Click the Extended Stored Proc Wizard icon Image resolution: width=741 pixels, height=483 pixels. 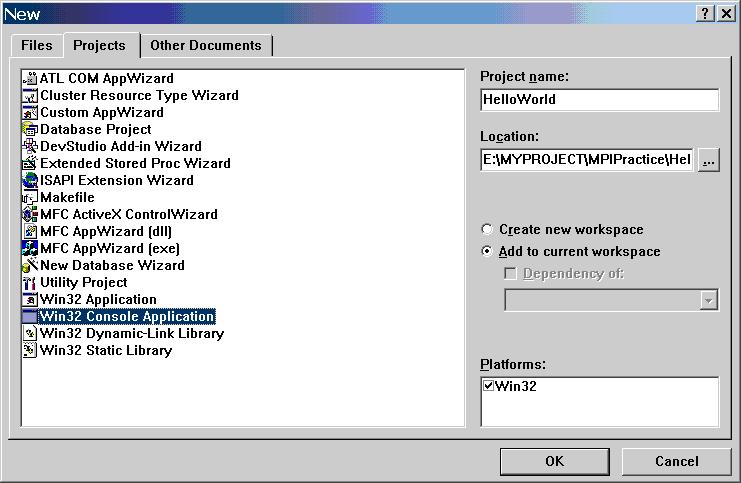tap(30, 164)
